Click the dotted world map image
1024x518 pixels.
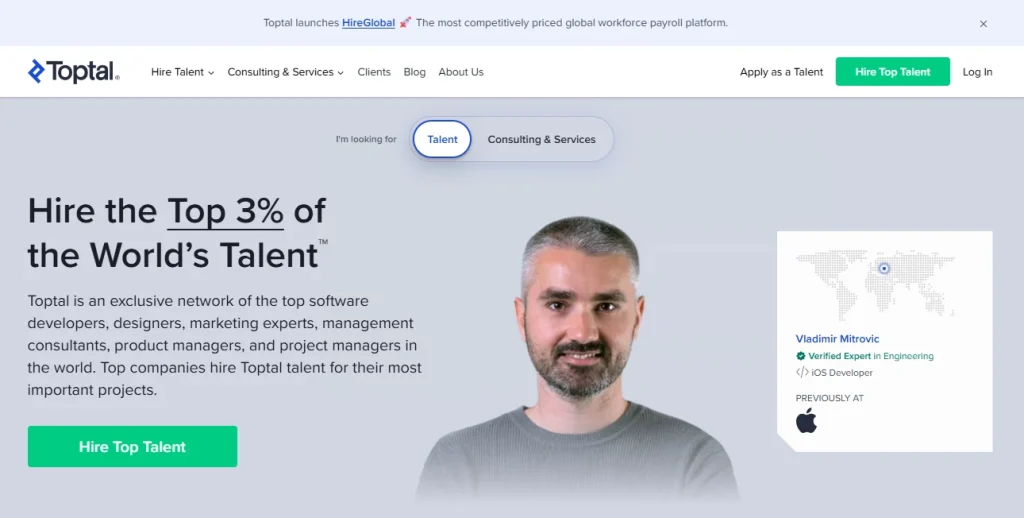coord(875,283)
